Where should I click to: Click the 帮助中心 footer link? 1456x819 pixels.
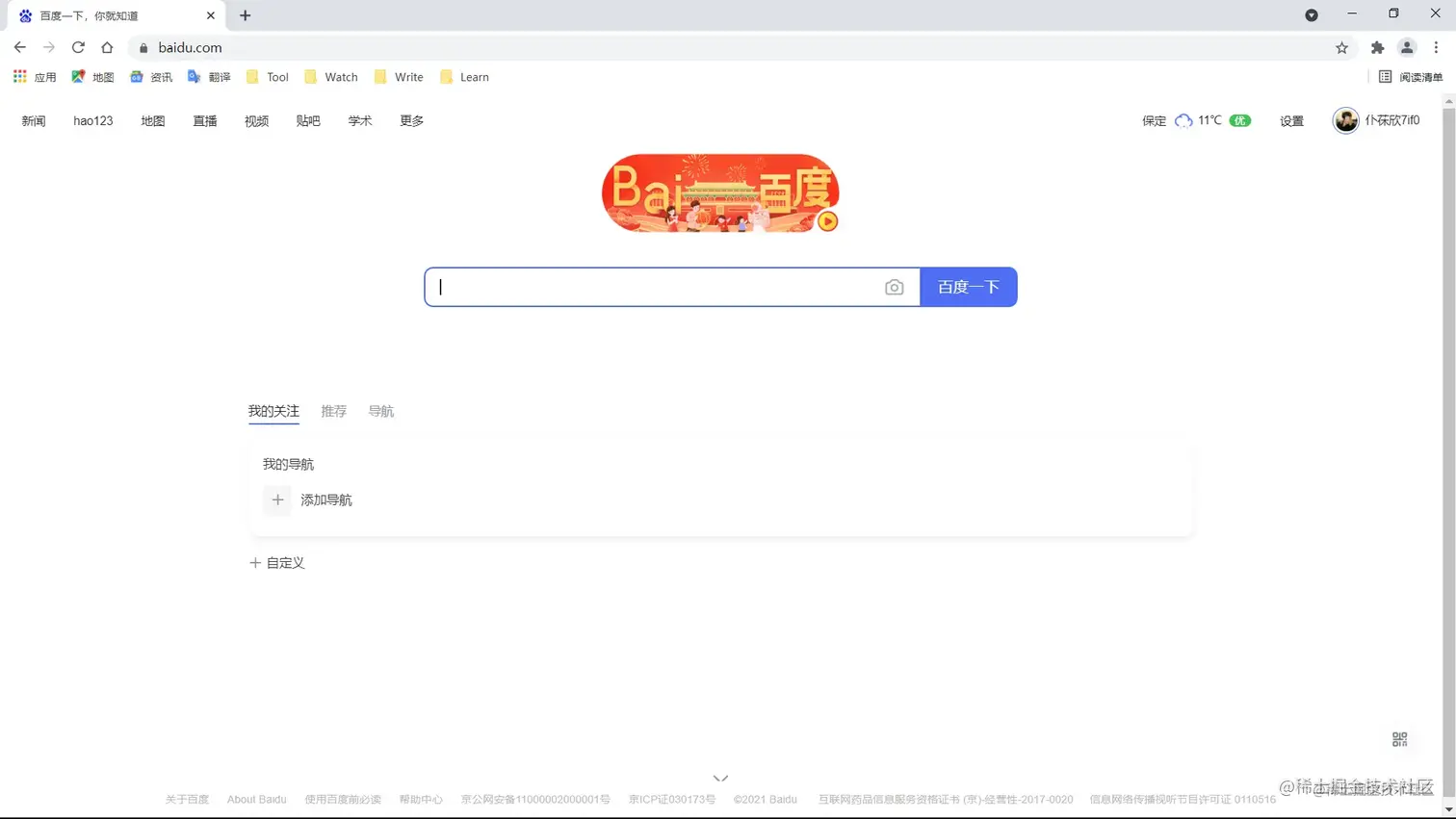(421, 800)
